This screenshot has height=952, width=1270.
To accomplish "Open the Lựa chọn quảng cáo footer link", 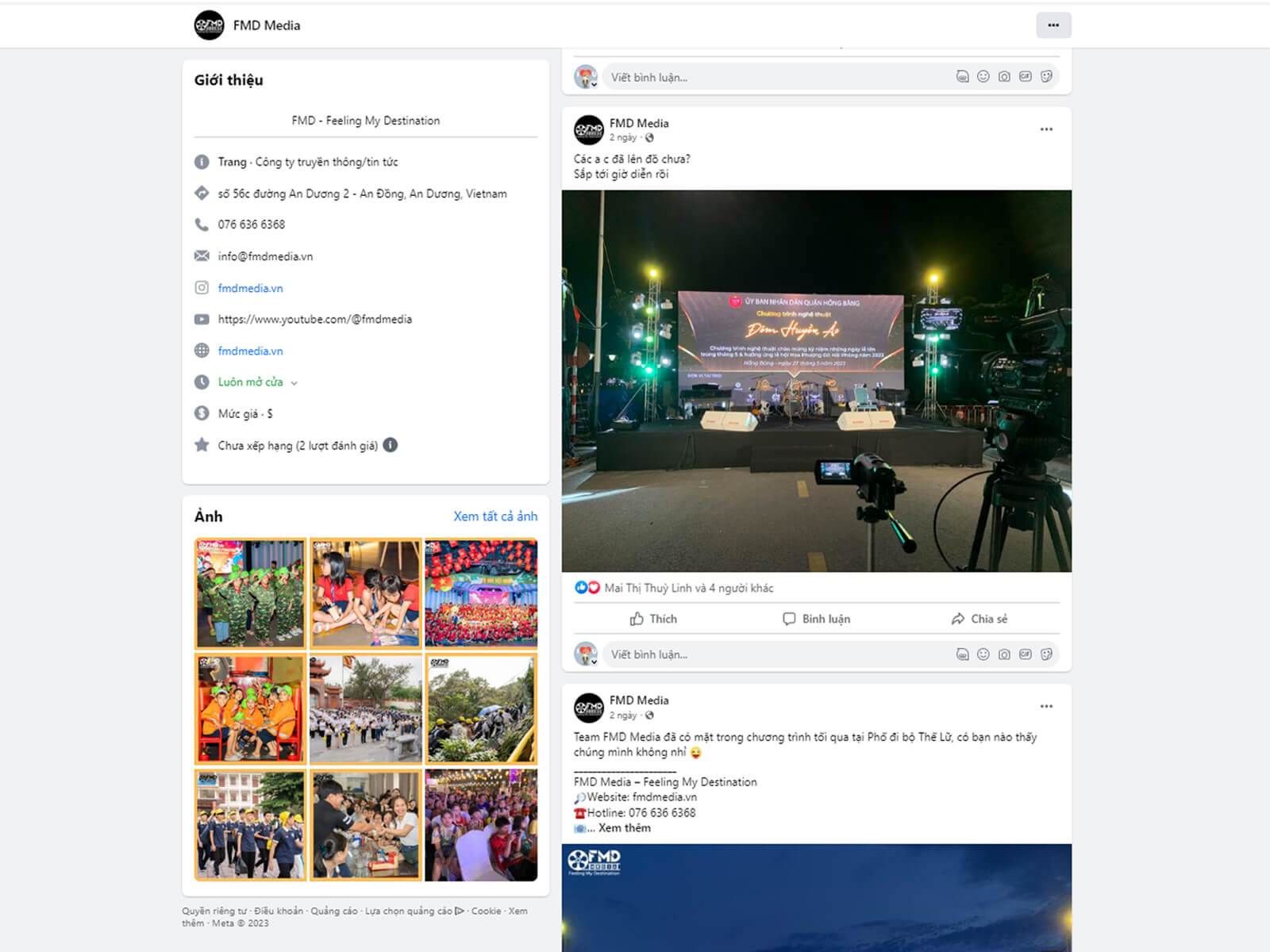I will (x=414, y=911).
